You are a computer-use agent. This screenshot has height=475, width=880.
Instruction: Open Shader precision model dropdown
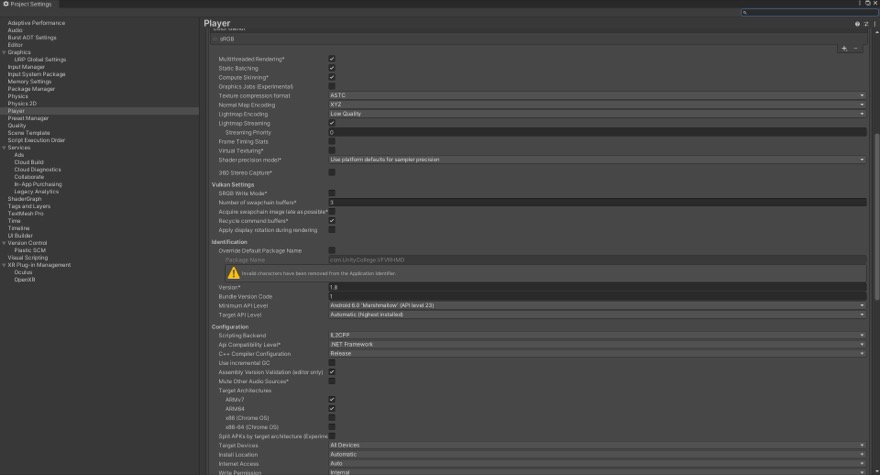(597, 159)
